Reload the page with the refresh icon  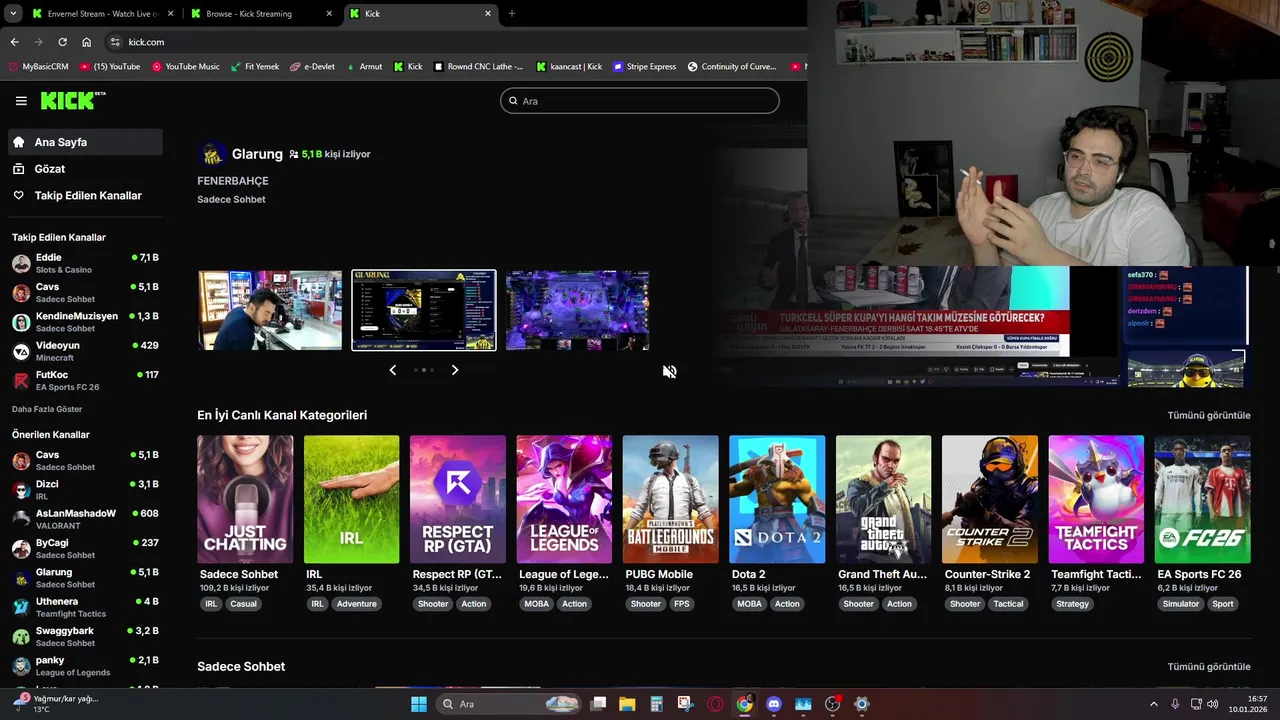(62, 42)
